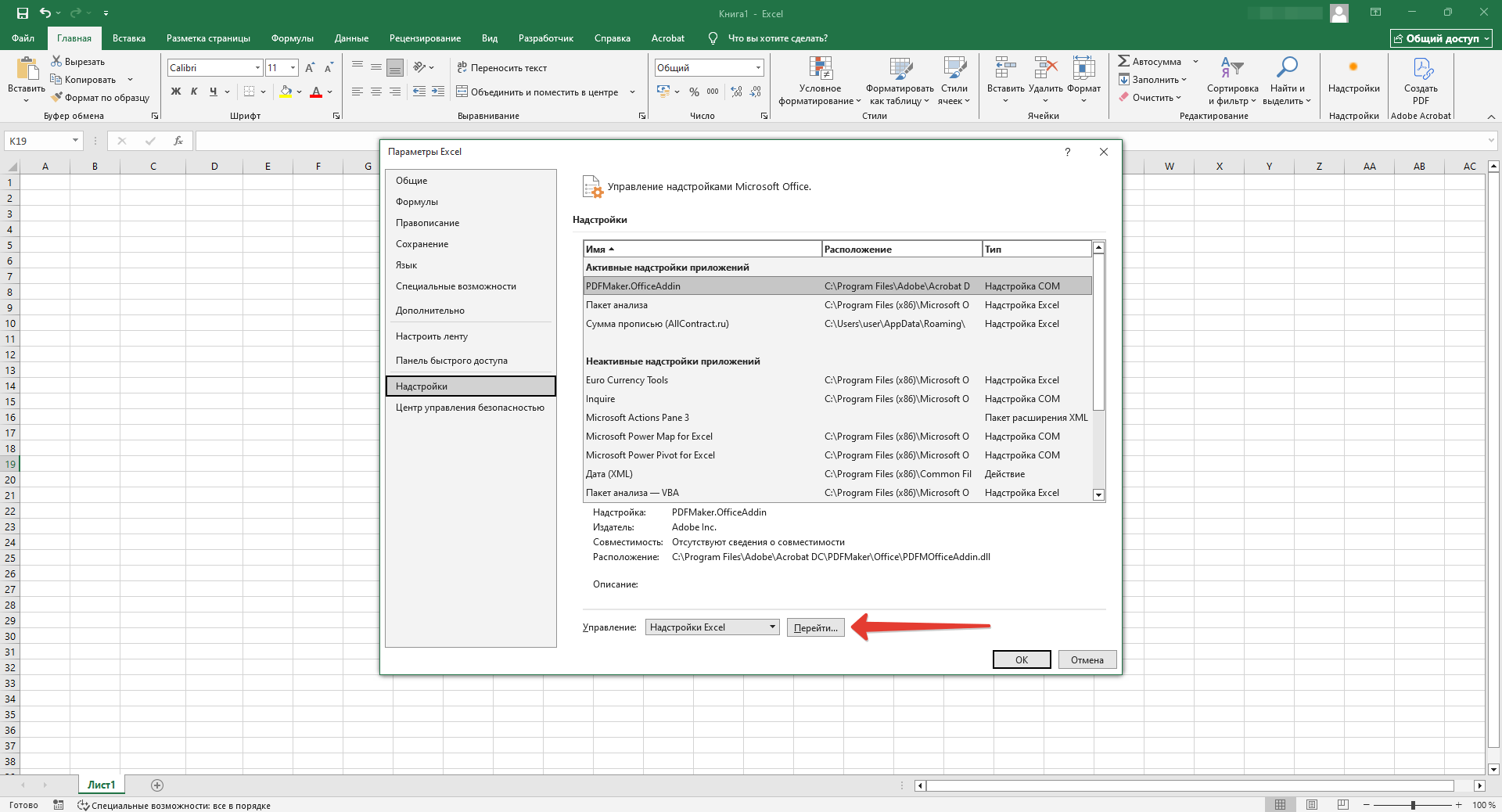1502x812 pixels.
Task: Click the Format Painter (Формат по образцу) icon
Action: coord(56,98)
